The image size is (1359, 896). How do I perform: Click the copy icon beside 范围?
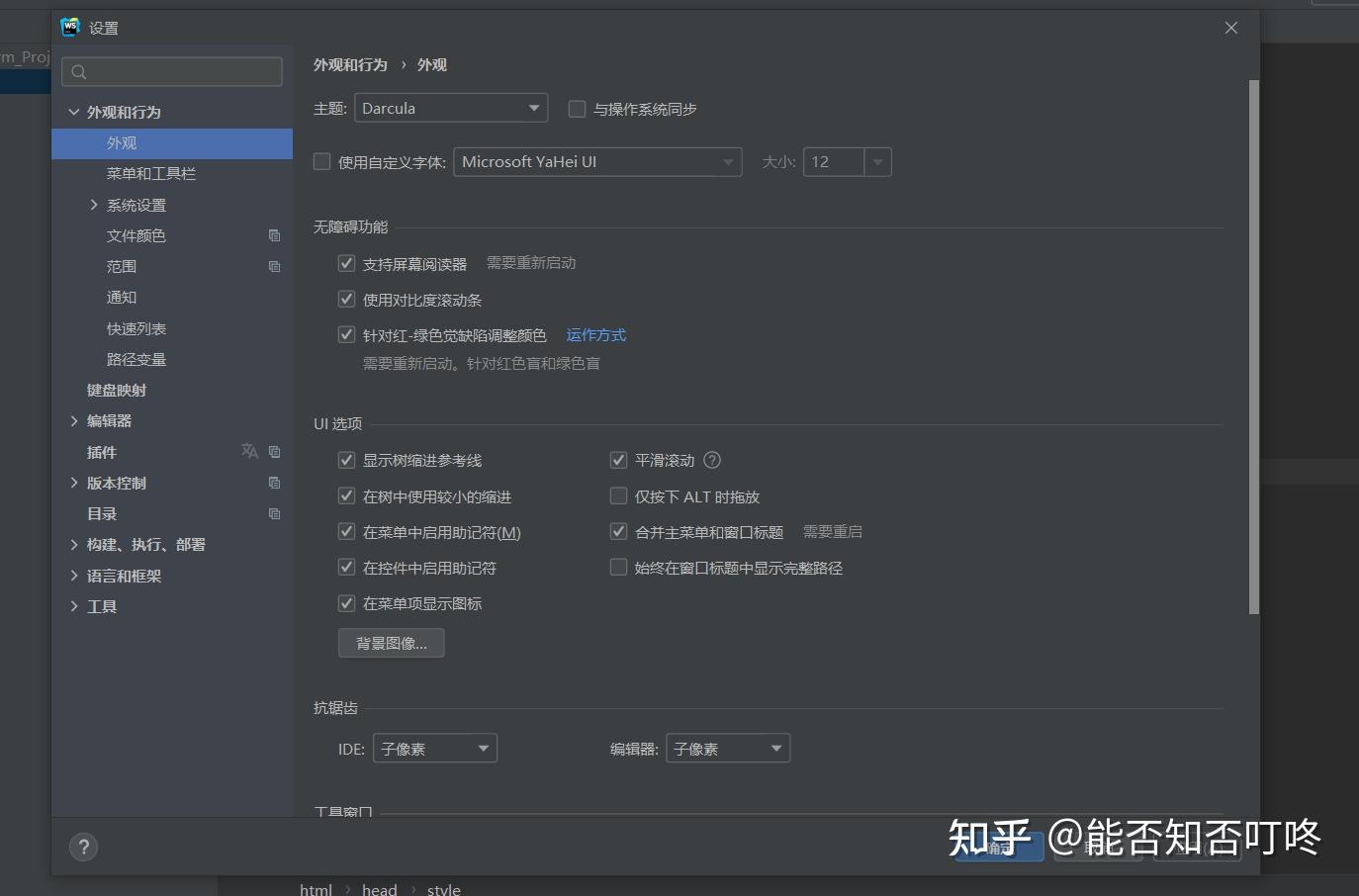274,266
